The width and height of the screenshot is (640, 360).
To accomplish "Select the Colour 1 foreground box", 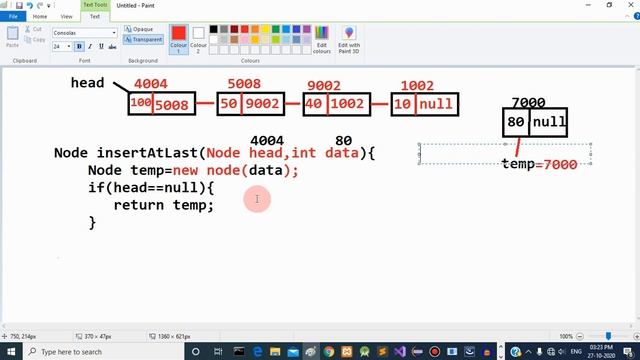I will tap(178, 39).
